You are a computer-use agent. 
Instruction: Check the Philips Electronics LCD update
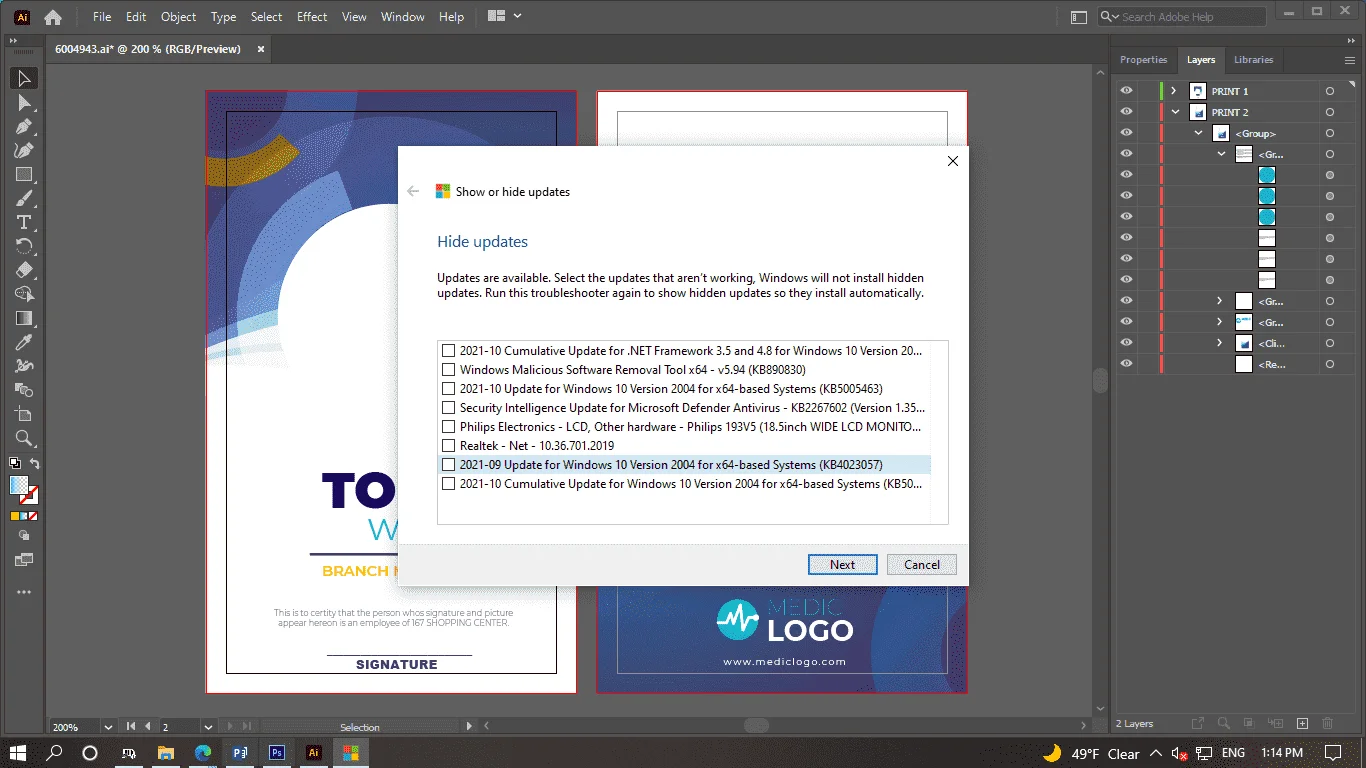pos(449,427)
